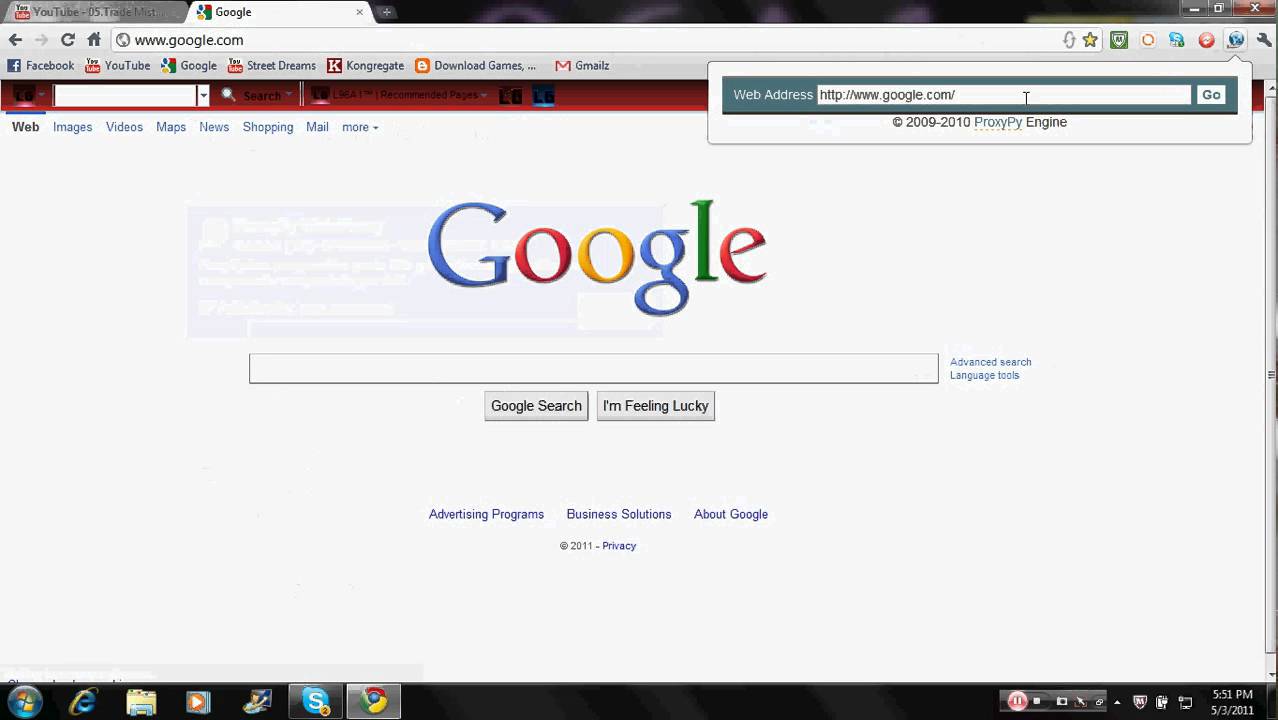
Task: Click the orange circle extension icon
Action: pos(1148,40)
